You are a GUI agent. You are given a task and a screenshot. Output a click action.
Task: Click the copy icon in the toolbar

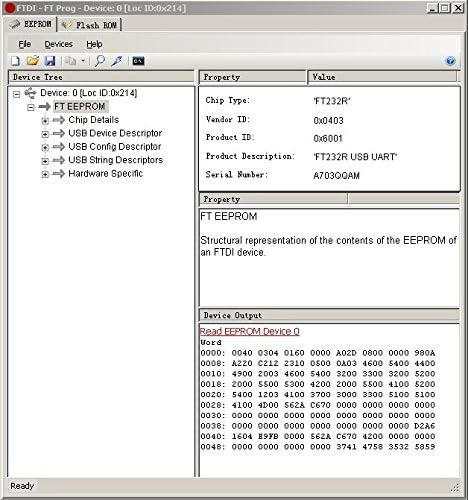70,61
